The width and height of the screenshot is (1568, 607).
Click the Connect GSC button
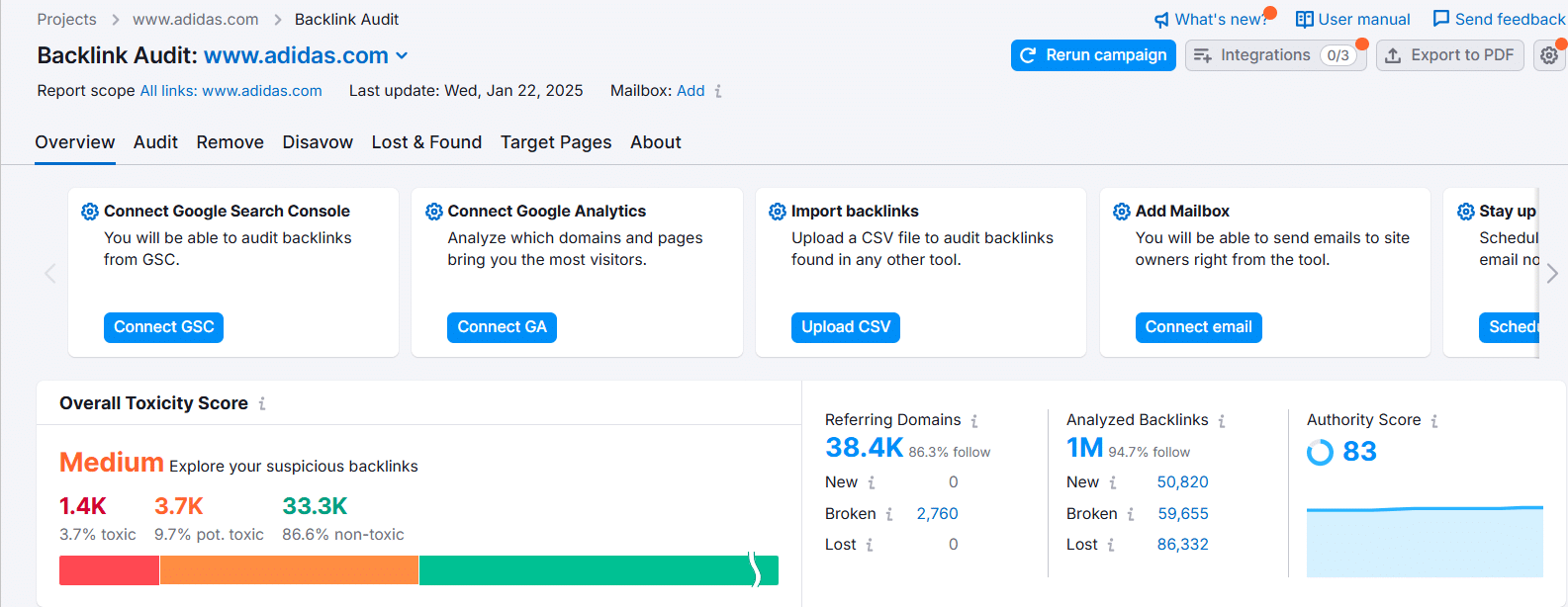(163, 327)
